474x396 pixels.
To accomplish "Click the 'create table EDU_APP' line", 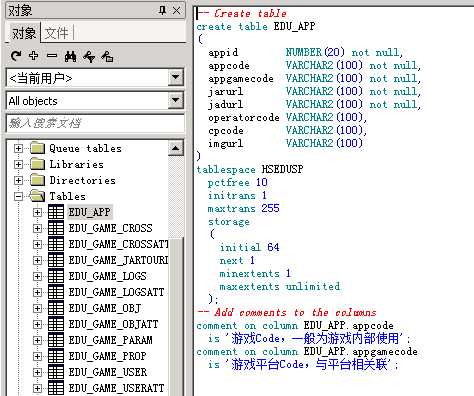I will click(x=256, y=26).
